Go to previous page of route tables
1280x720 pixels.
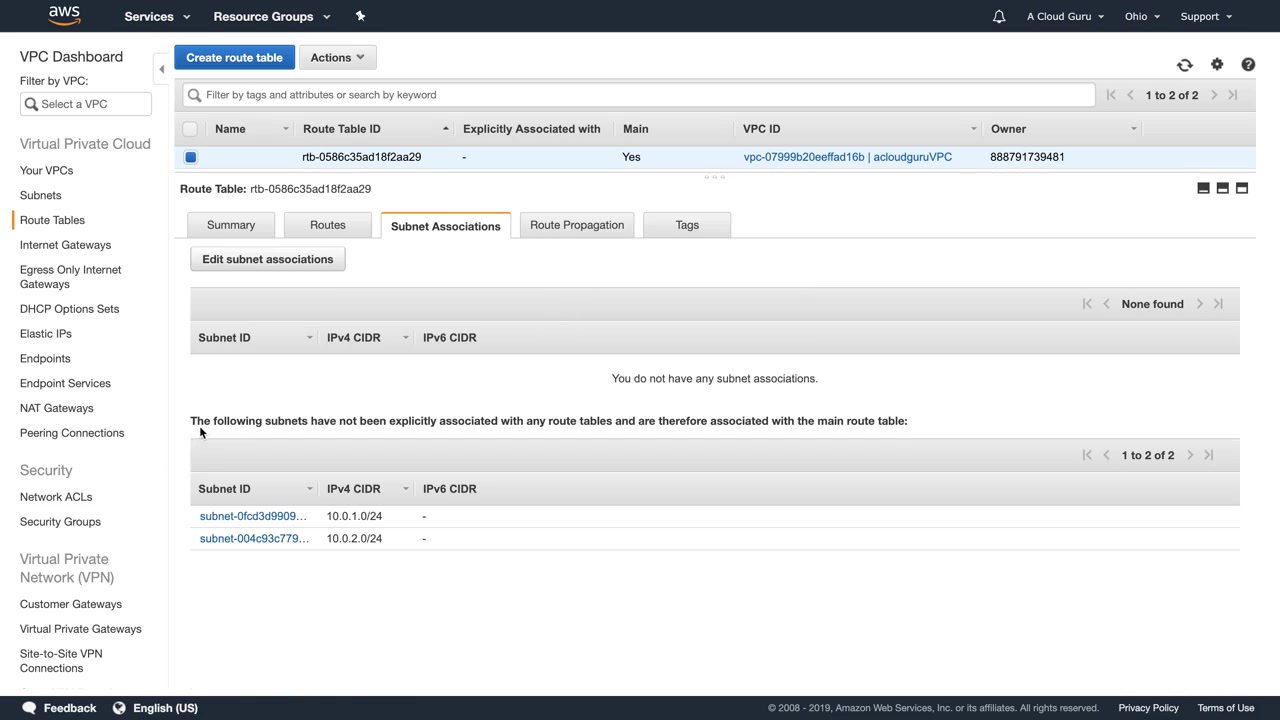coord(1130,95)
